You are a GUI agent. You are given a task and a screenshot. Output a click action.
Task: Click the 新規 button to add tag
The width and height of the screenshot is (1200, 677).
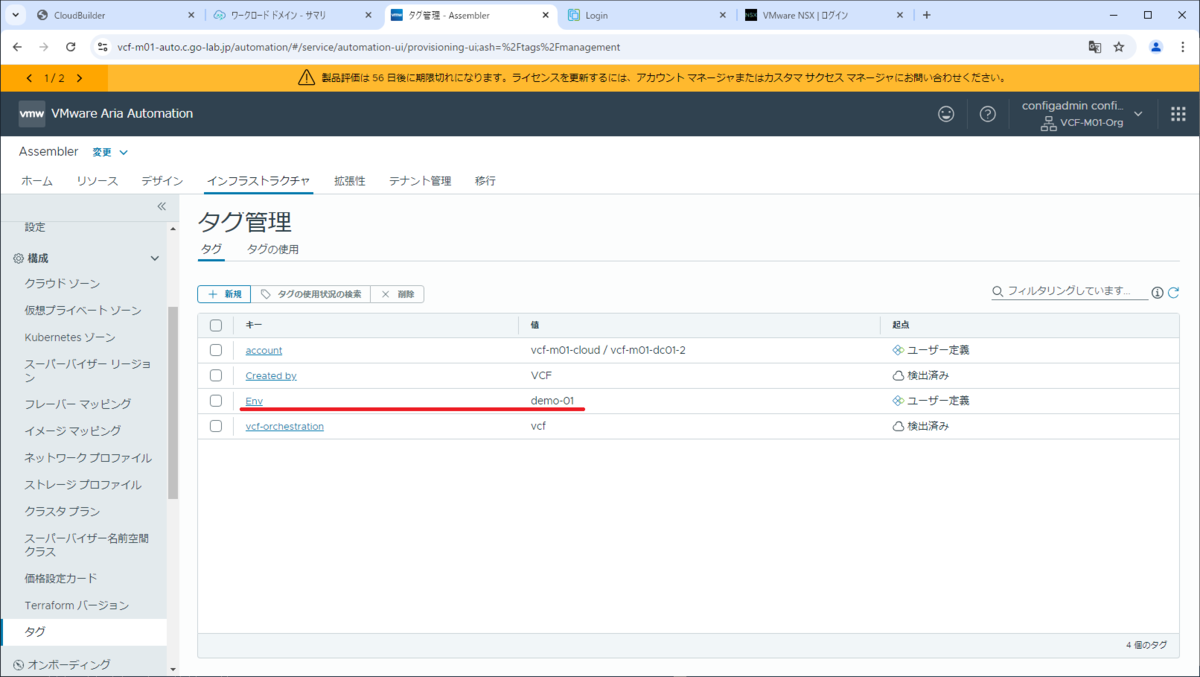(224, 294)
